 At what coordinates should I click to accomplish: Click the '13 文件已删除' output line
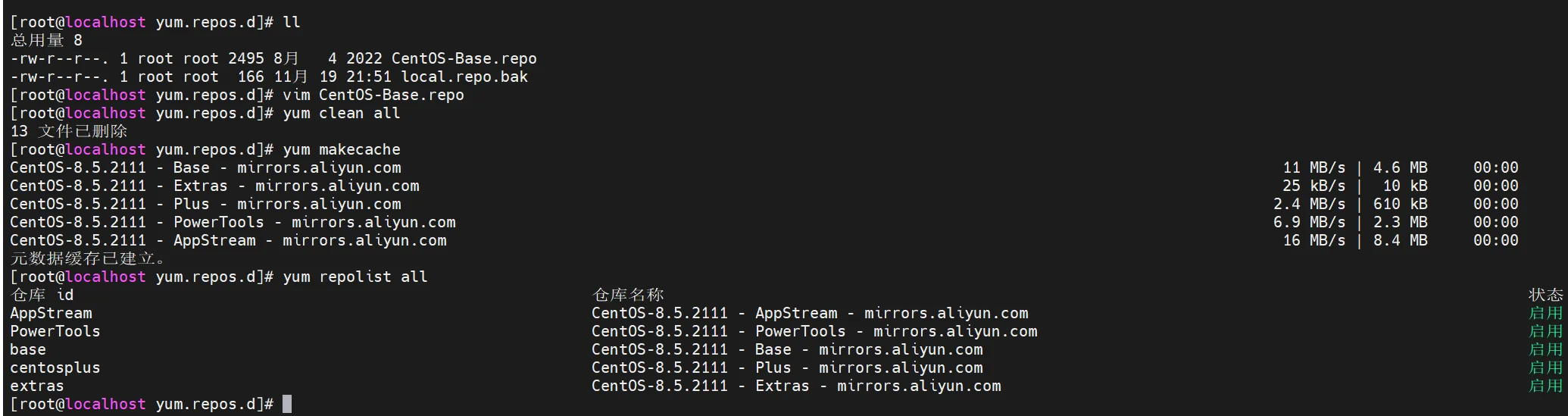click(68, 131)
